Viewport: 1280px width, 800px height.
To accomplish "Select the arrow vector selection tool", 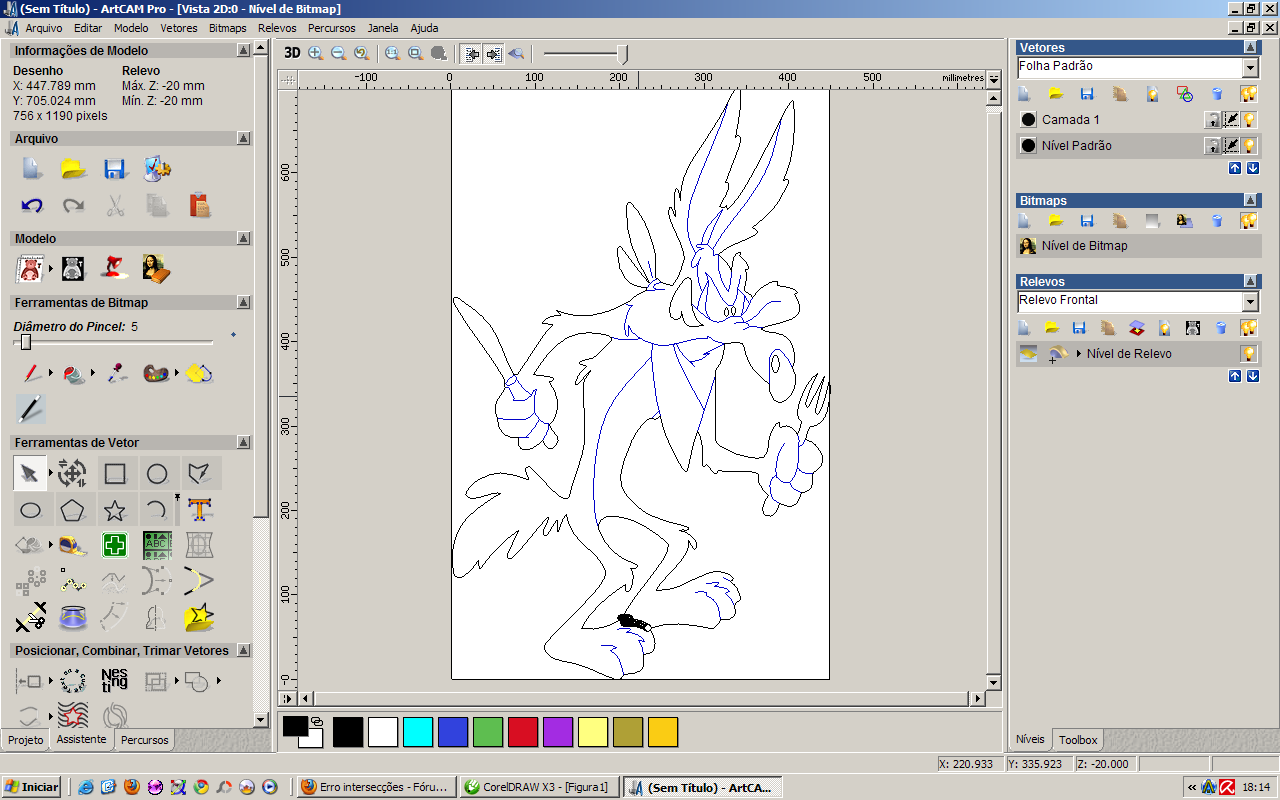I will pyautogui.click(x=30, y=472).
